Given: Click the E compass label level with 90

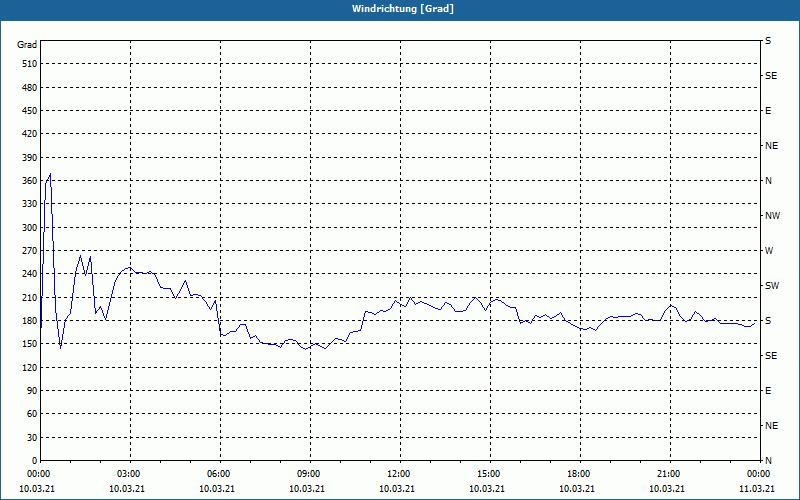Looking at the screenshot, I should pos(768,391).
